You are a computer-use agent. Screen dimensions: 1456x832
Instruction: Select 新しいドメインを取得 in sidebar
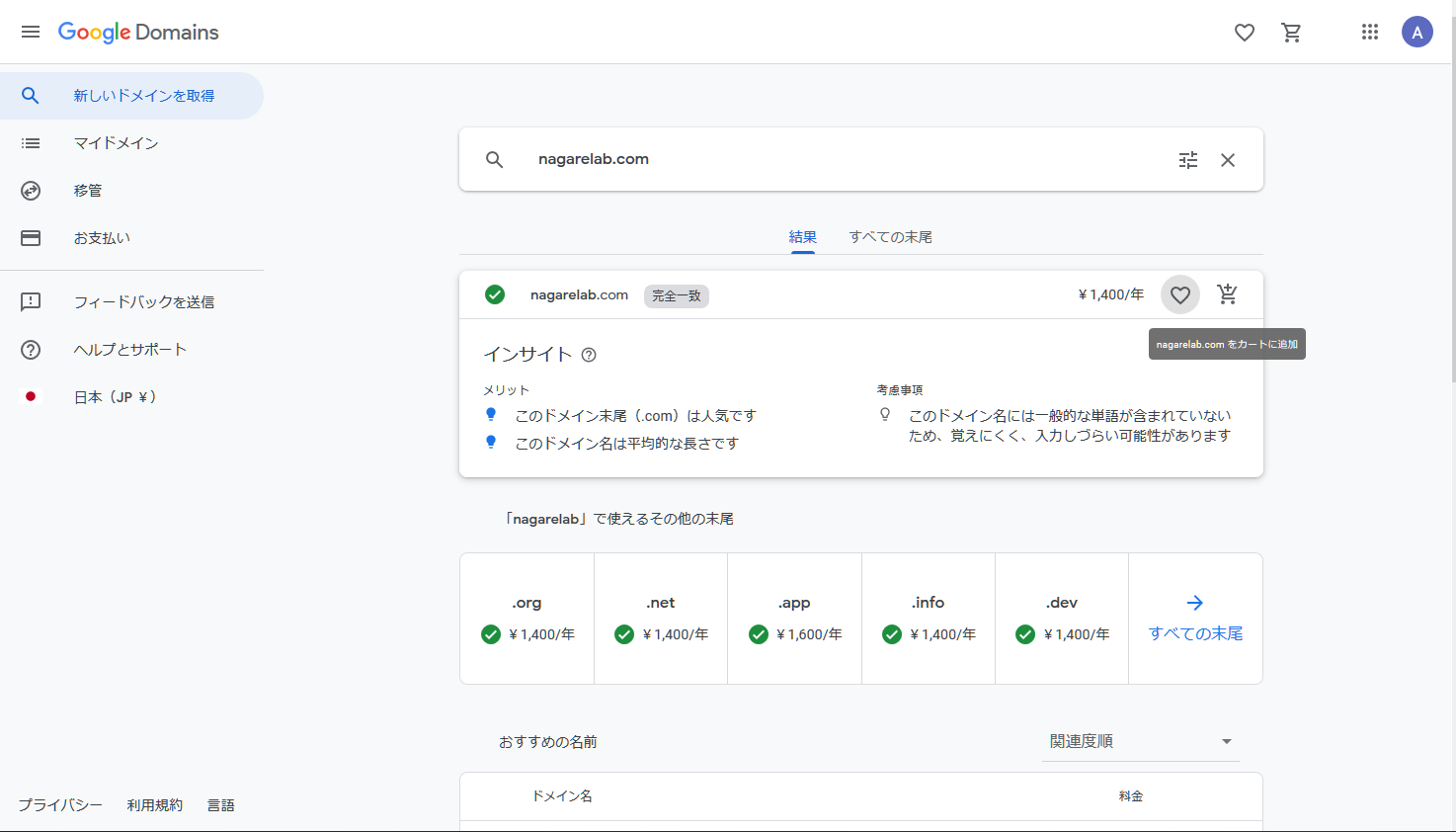131,96
